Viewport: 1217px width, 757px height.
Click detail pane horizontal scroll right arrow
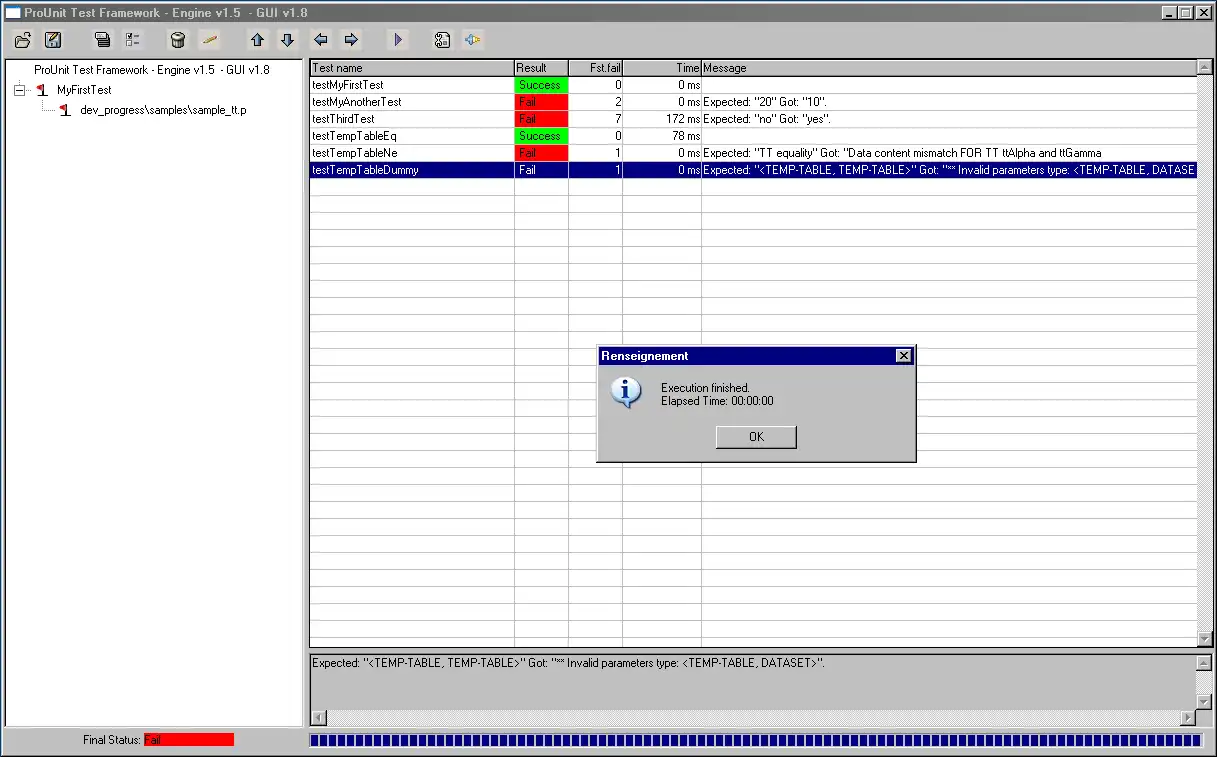point(1188,718)
